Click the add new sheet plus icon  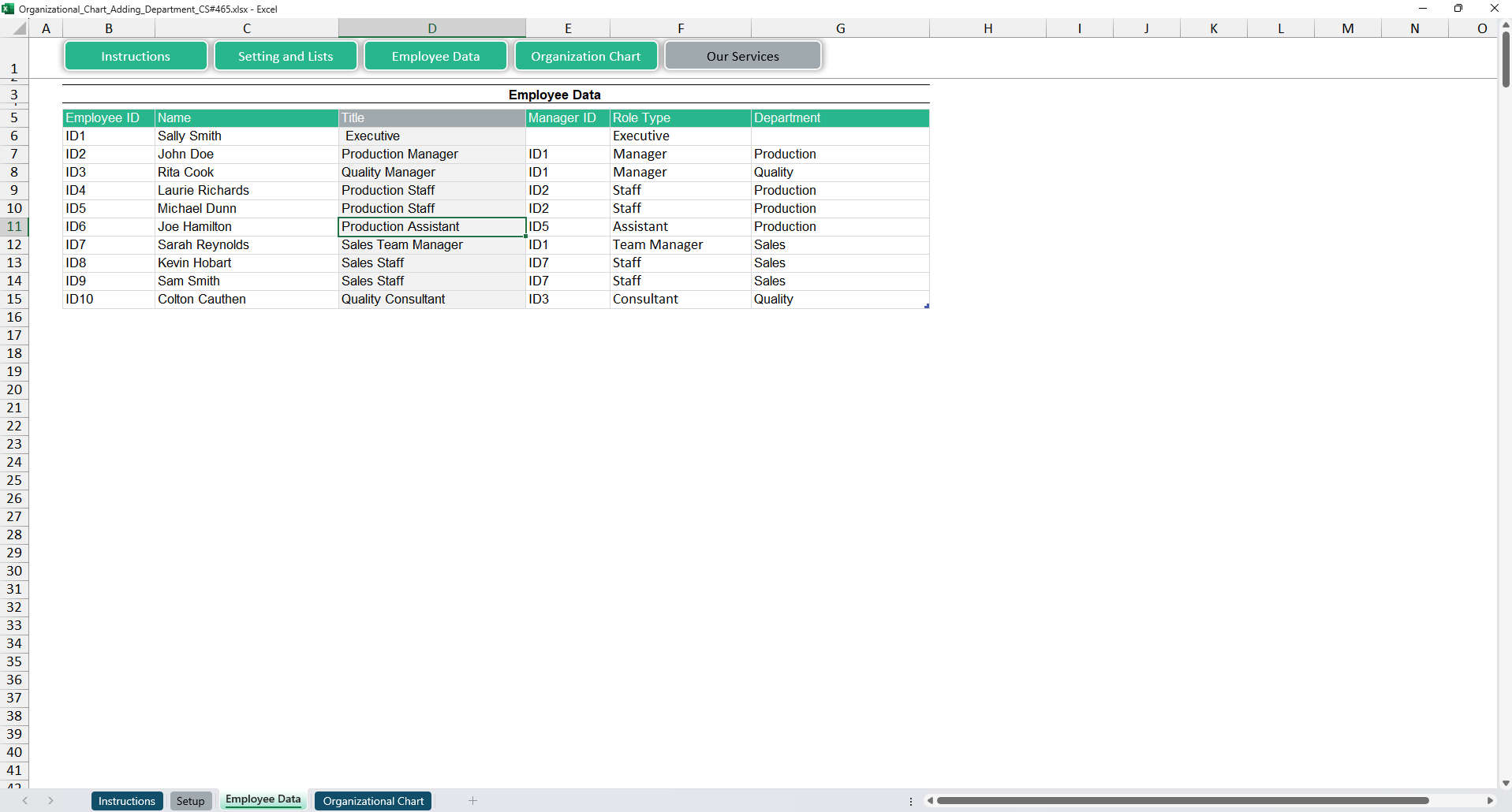click(x=472, y=800)
